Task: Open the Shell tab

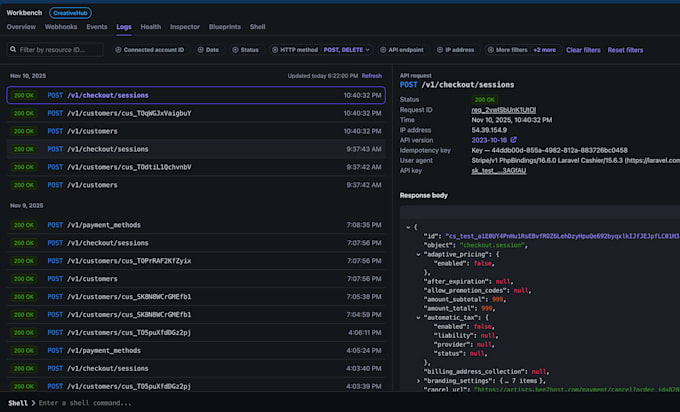Action: 258,27
